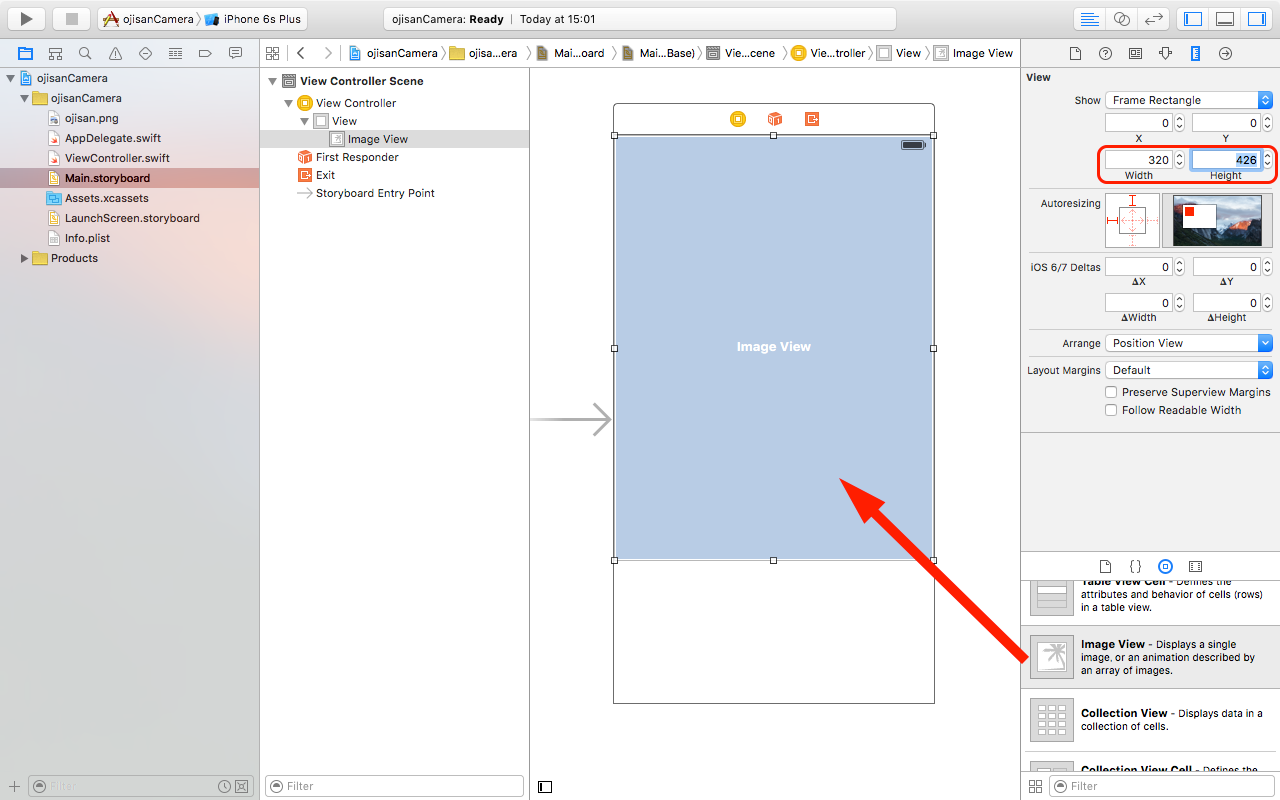Open the Arrange dropdown
Image resolution: width=1280 pixels, height=800 pixels.
pyautogui.click(x=1188, y=343)
